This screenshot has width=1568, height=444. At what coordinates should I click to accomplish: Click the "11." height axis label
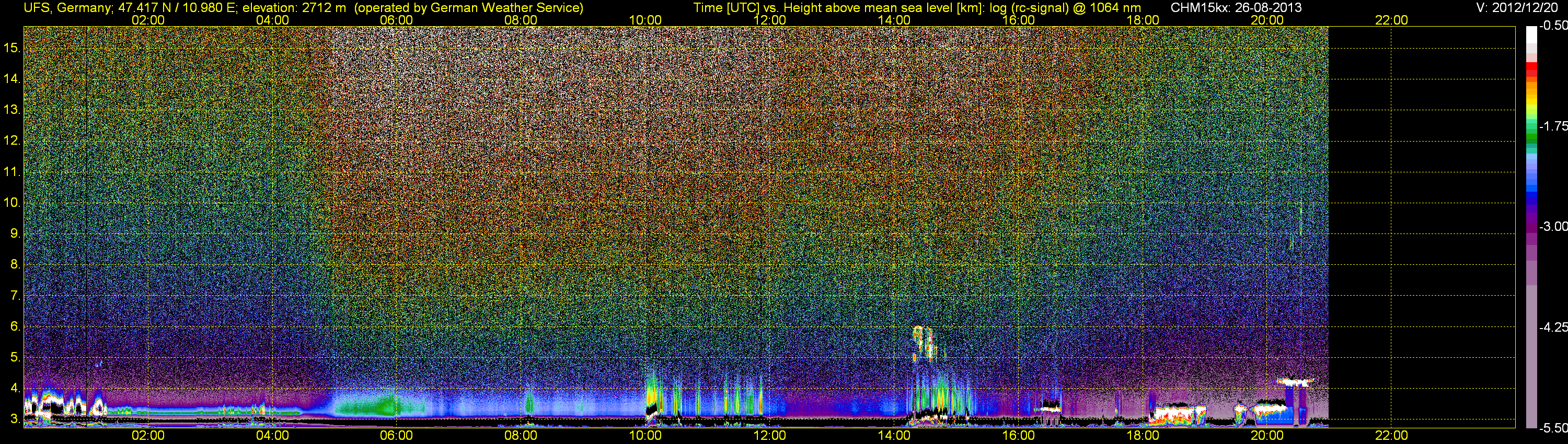pos(12,172)
